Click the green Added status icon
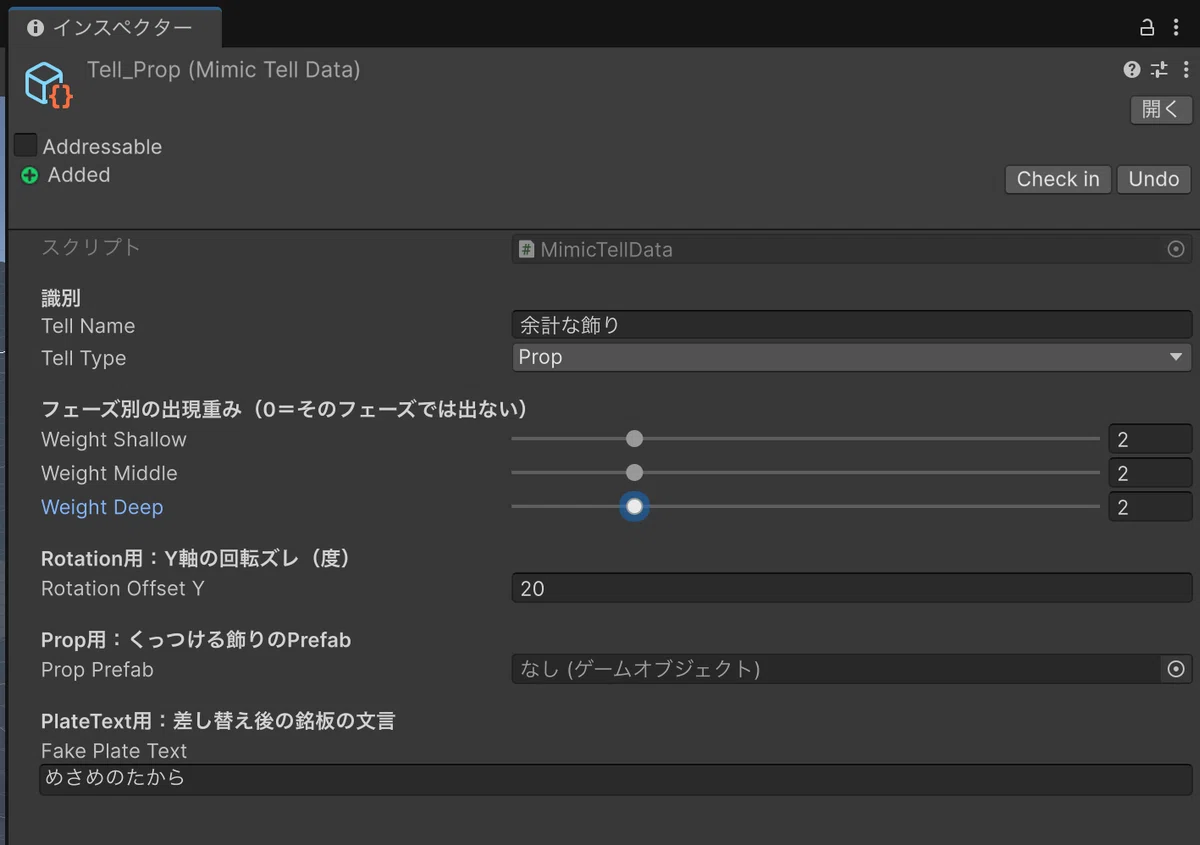The width and height of the screenshot is (1200, 845). point(30,175)
